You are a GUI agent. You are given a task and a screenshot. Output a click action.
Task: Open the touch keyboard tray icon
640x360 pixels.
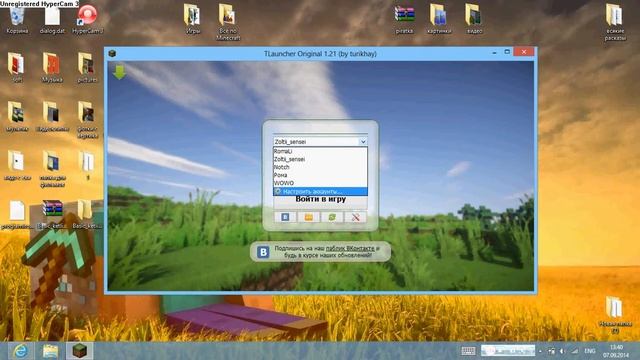click(468, 351)
